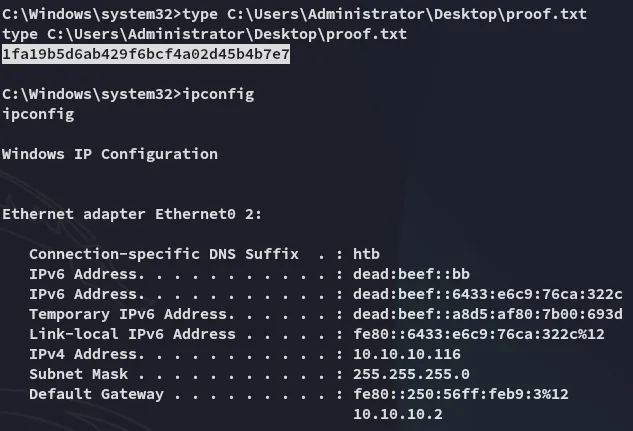The height and width of the screenshot is (431, 633).
Task: Click the 'Default Gateway' label
Action: coord(89,394)
